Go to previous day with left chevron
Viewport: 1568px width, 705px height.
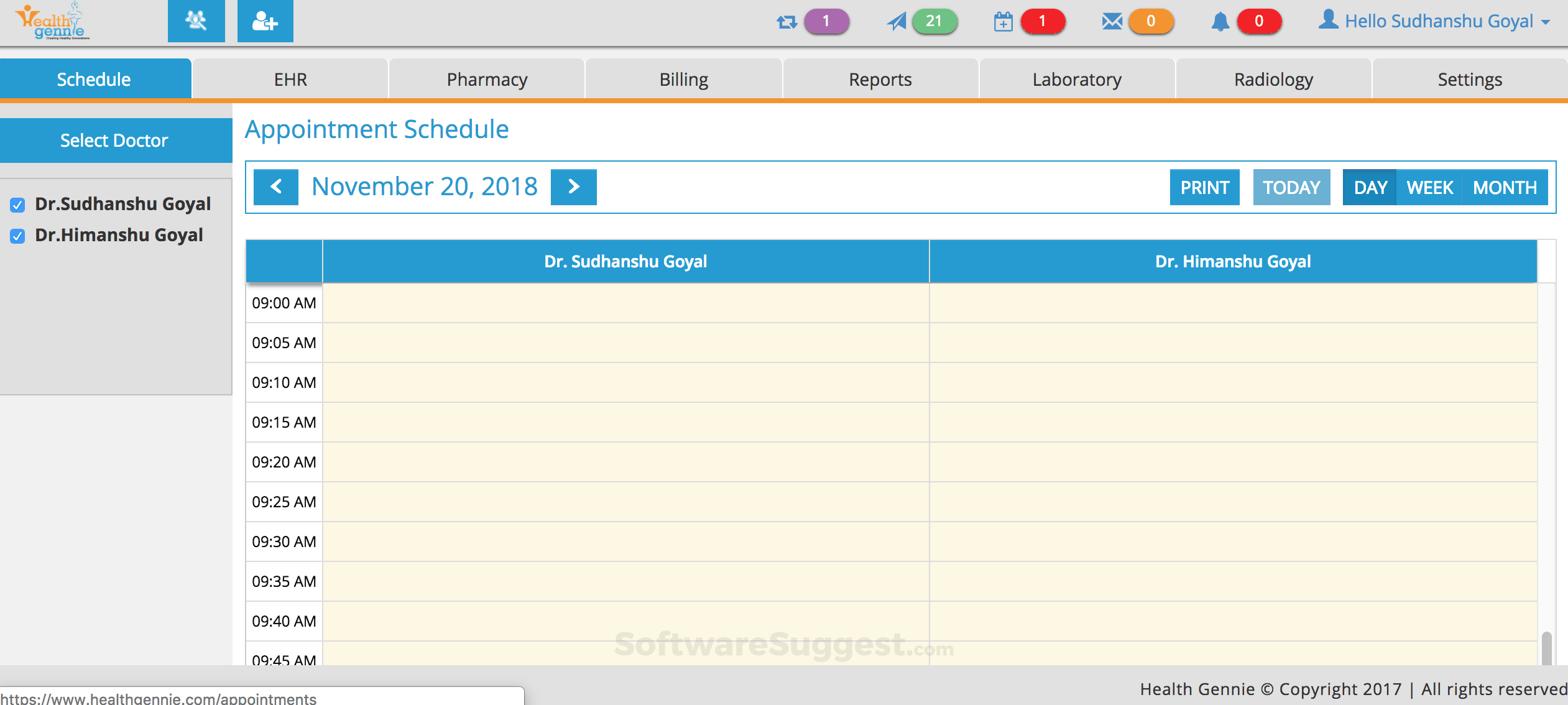tap(276, 187)
